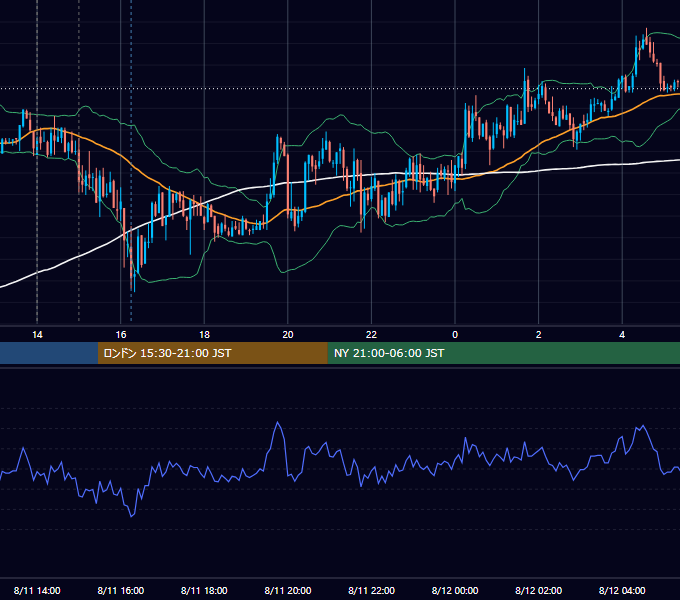Viewport: 680px width, 600px height.
Task: Click the blue session band before London
Action: coord(49,353)
